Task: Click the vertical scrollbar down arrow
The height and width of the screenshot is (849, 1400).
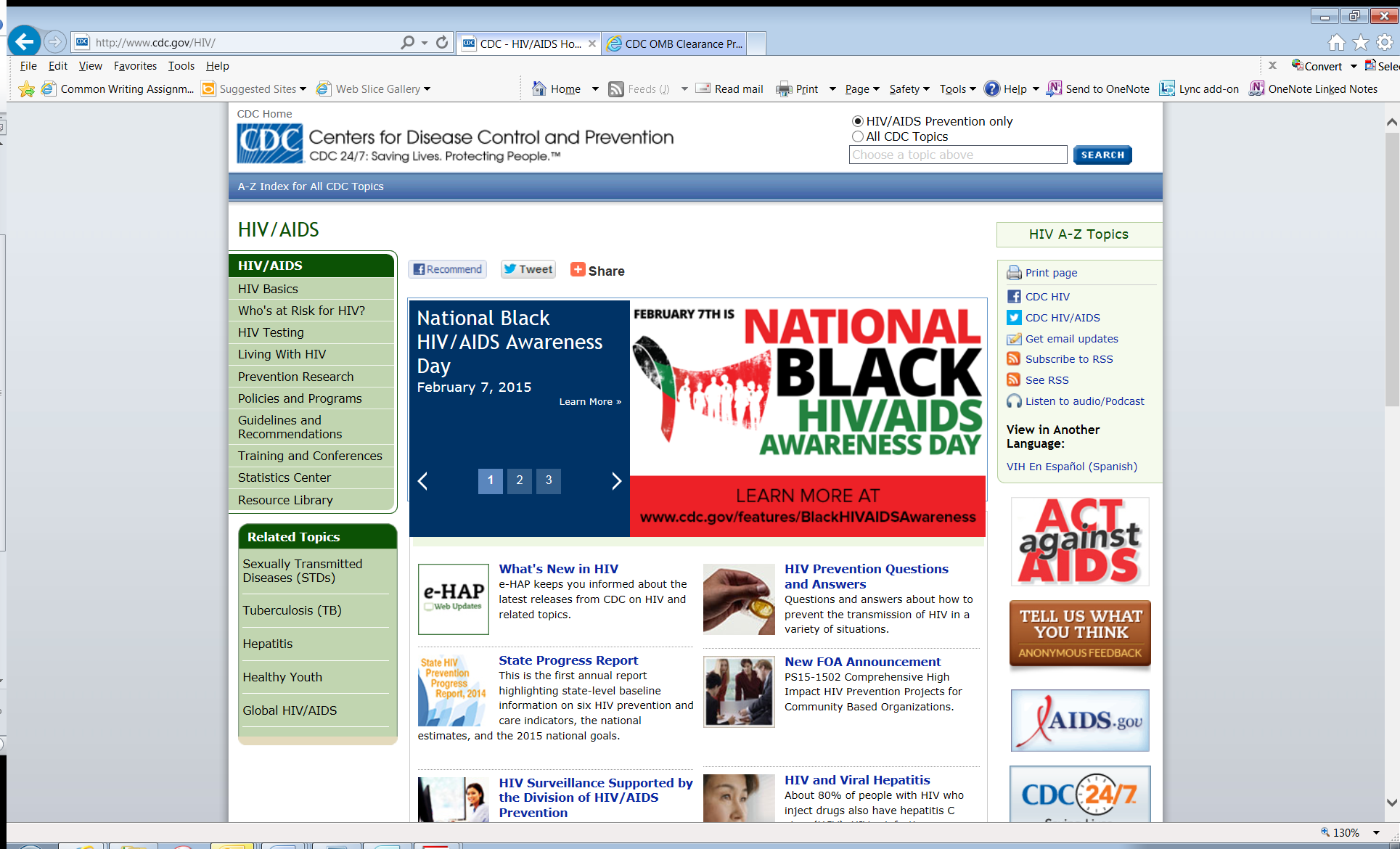Action: 1391,803
